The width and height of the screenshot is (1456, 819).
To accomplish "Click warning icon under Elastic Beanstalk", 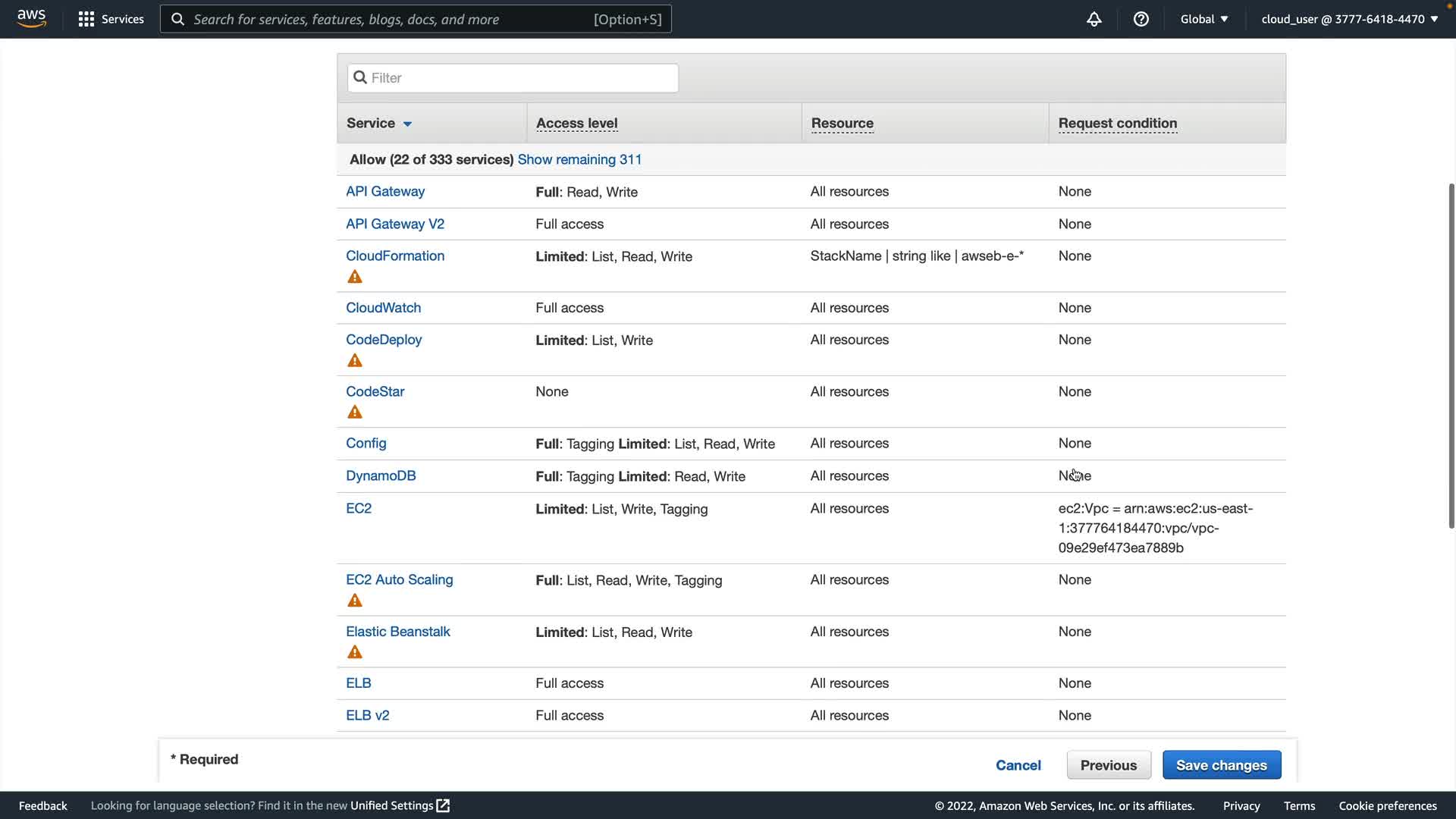I will 354,652.
